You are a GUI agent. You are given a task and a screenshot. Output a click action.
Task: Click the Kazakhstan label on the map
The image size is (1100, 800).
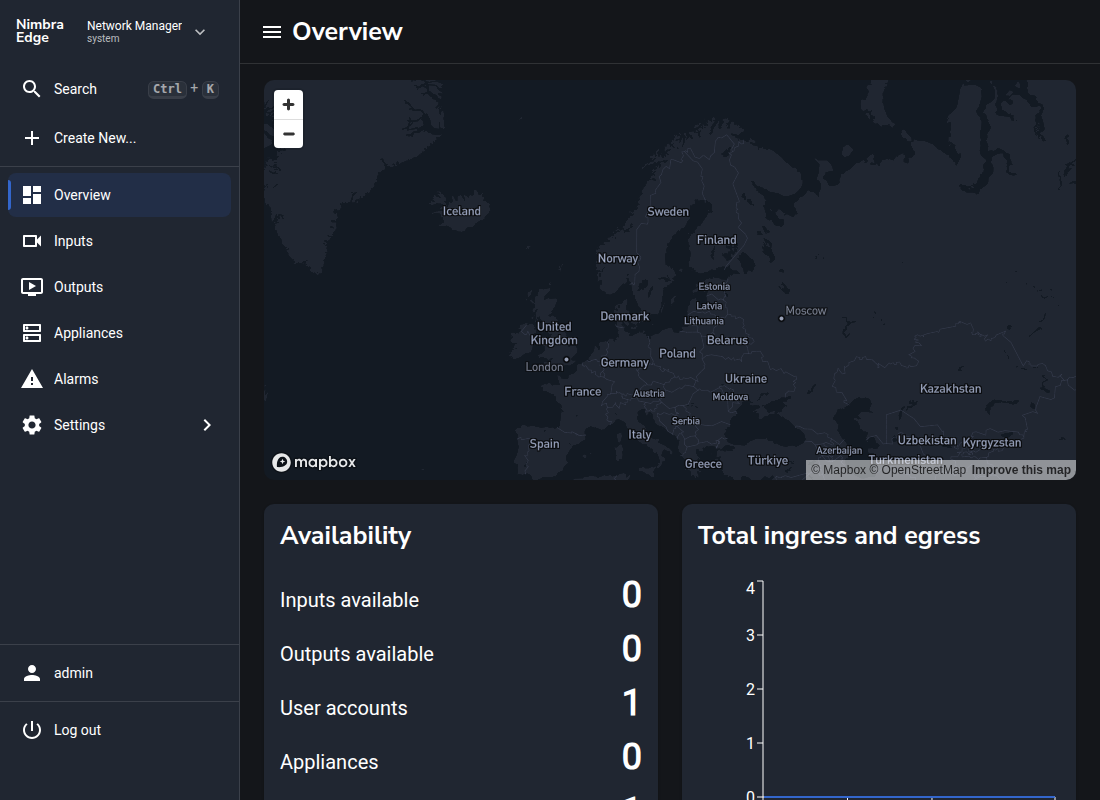click(951, 389)
